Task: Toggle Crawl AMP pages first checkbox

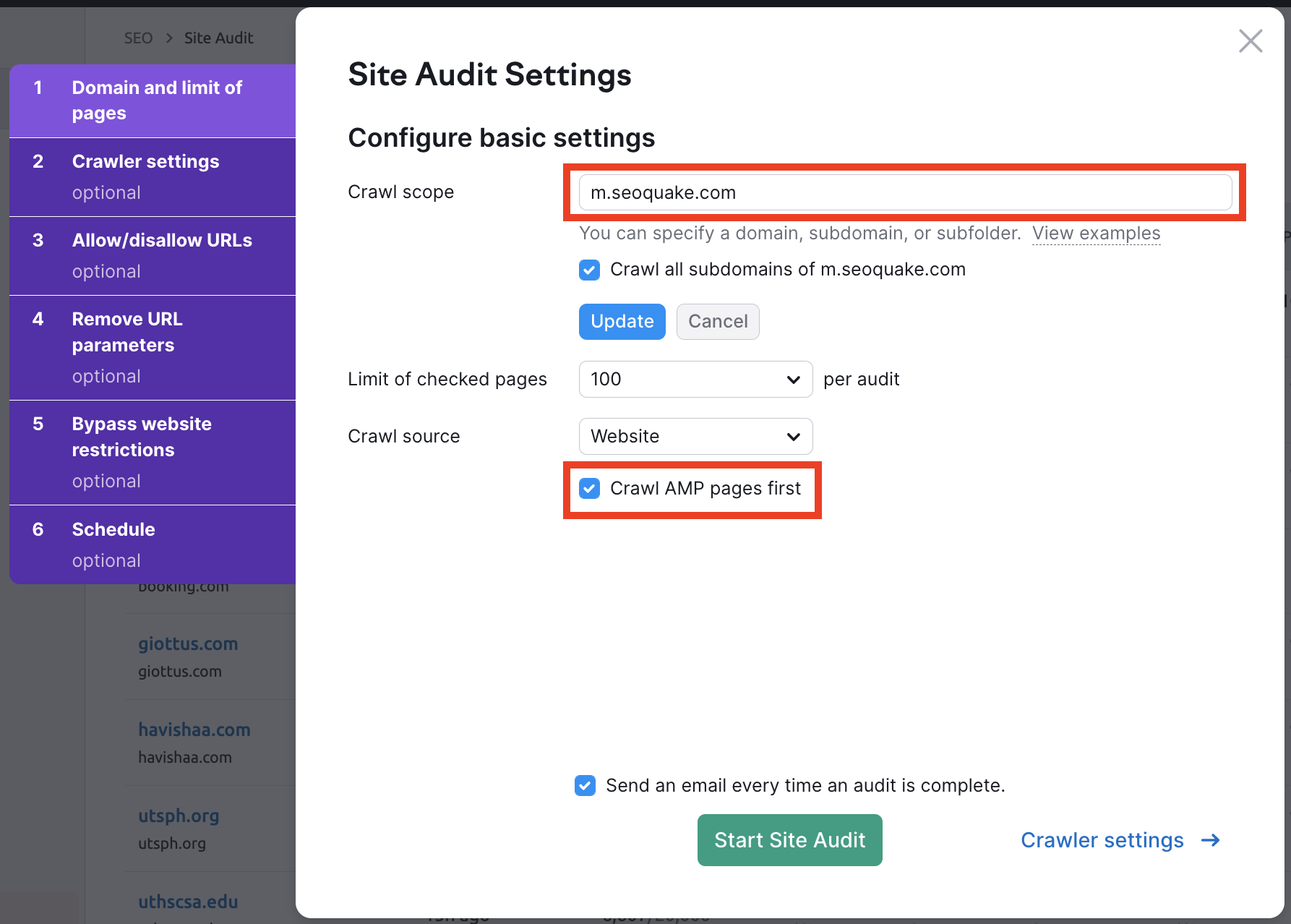Action: click(x=589, y=489)
